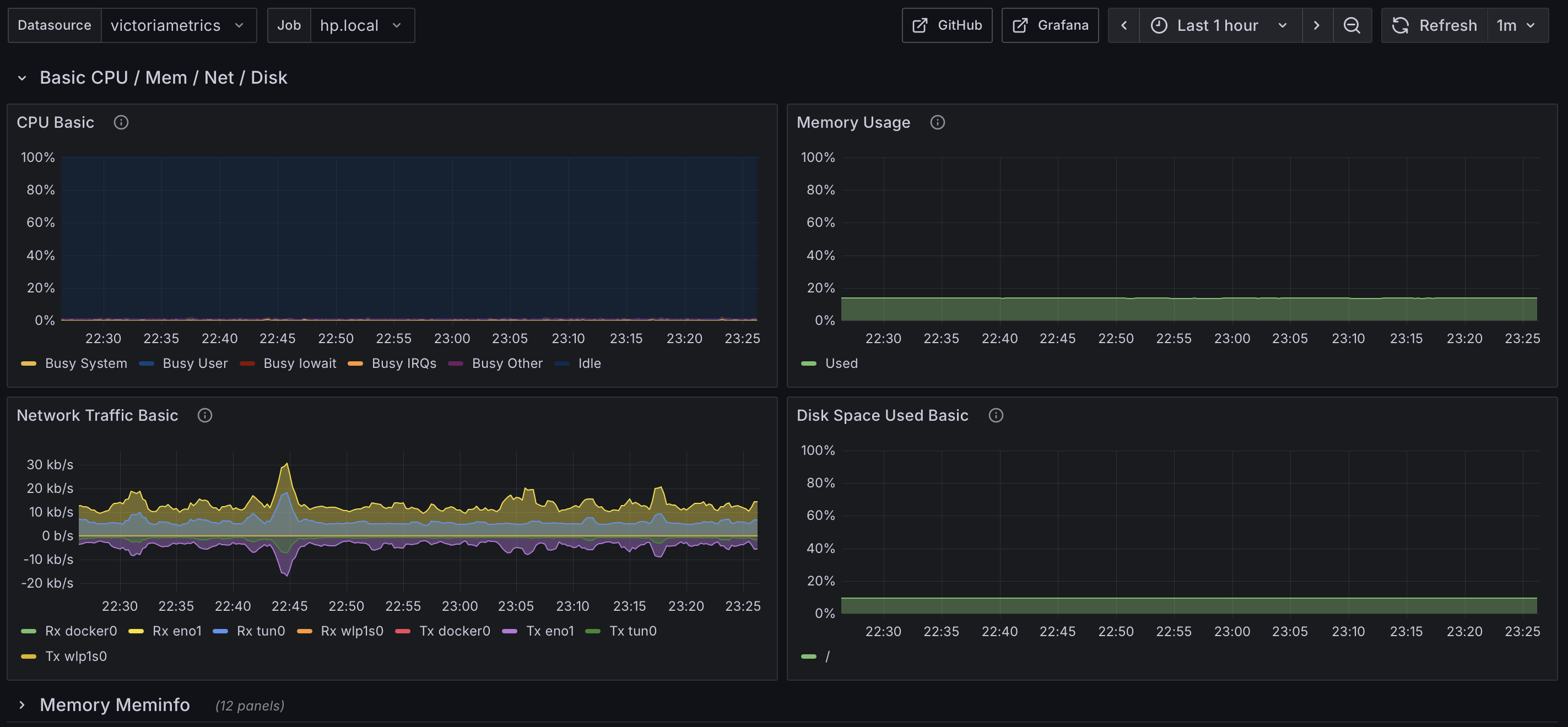
Task: Shift time range backward with left arrow
Action: 1123,25
